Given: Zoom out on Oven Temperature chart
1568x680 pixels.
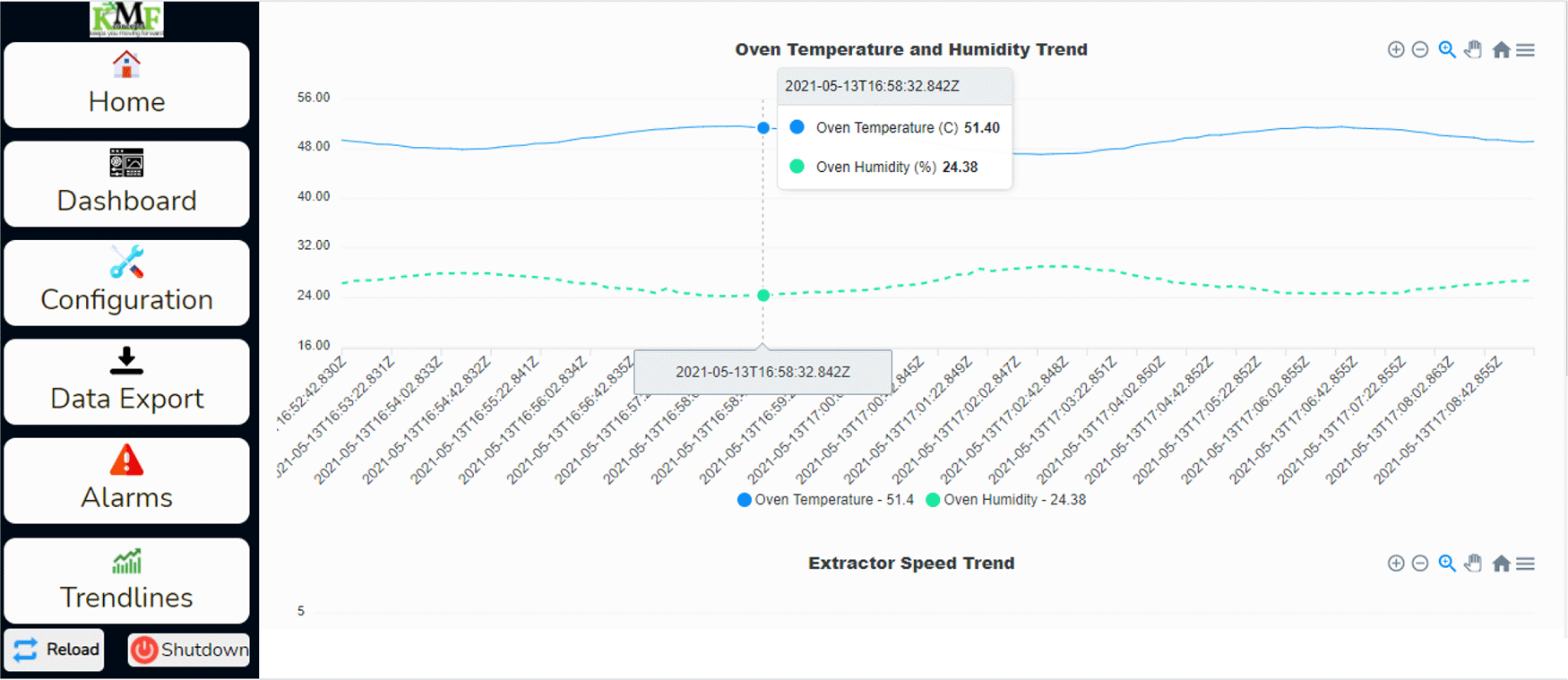Looking at the screenshot, I should 1420,50.
